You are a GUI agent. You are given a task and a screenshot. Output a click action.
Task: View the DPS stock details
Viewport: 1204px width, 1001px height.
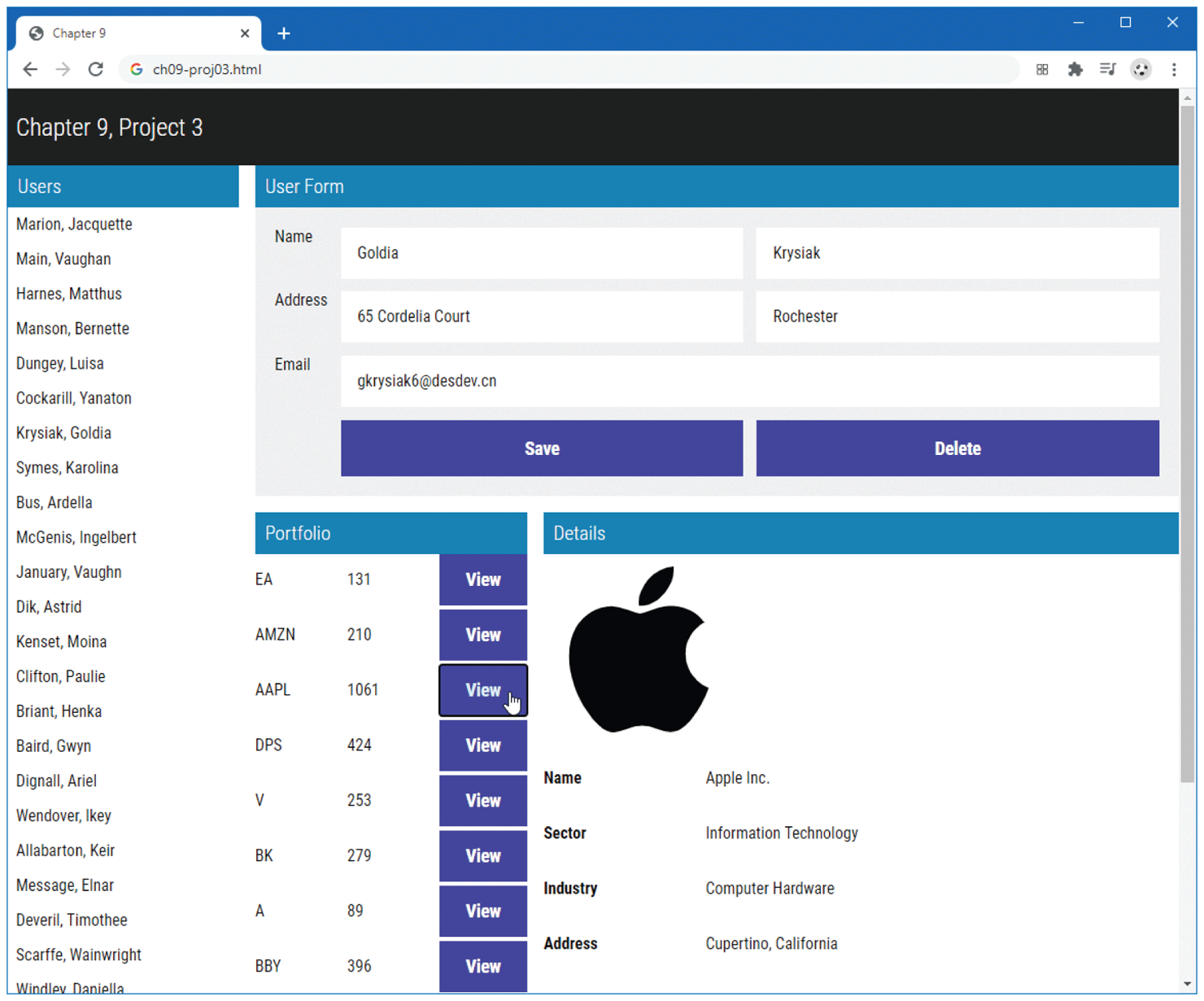(x=482, y=745)
